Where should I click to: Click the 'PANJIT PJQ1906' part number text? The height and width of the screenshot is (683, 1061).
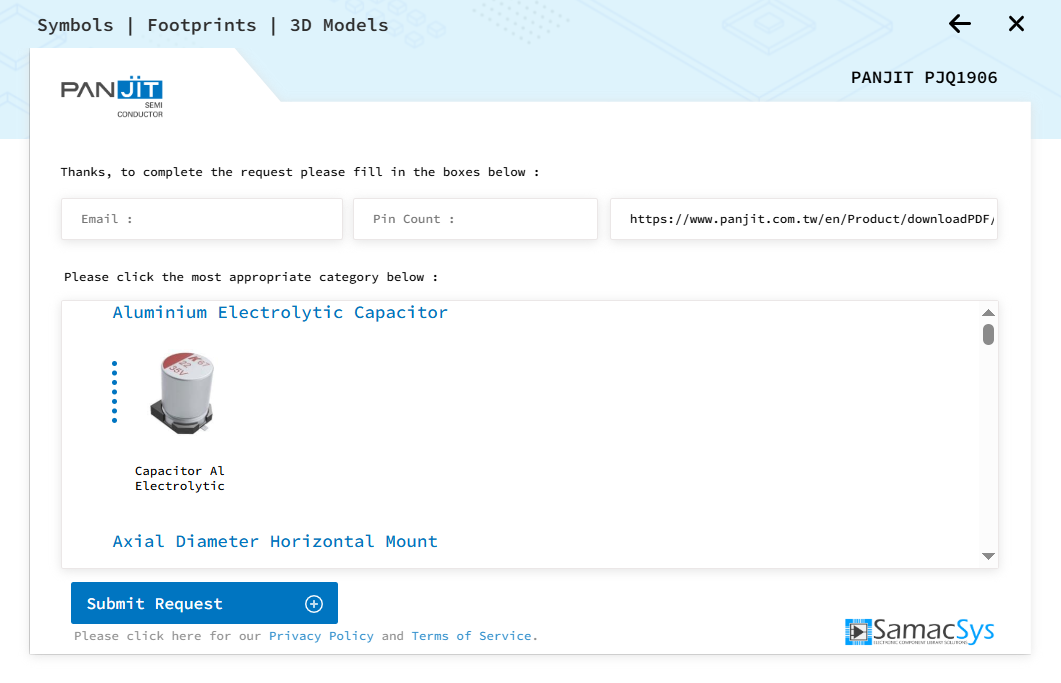click(x=924, y=77)
